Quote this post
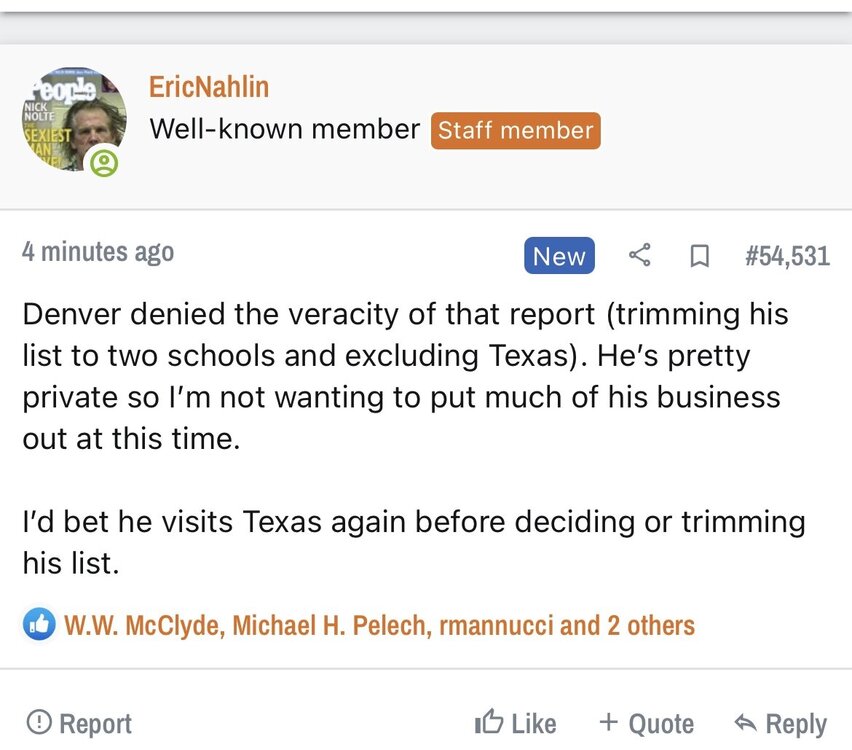852x750 pixels. [646, 723]
